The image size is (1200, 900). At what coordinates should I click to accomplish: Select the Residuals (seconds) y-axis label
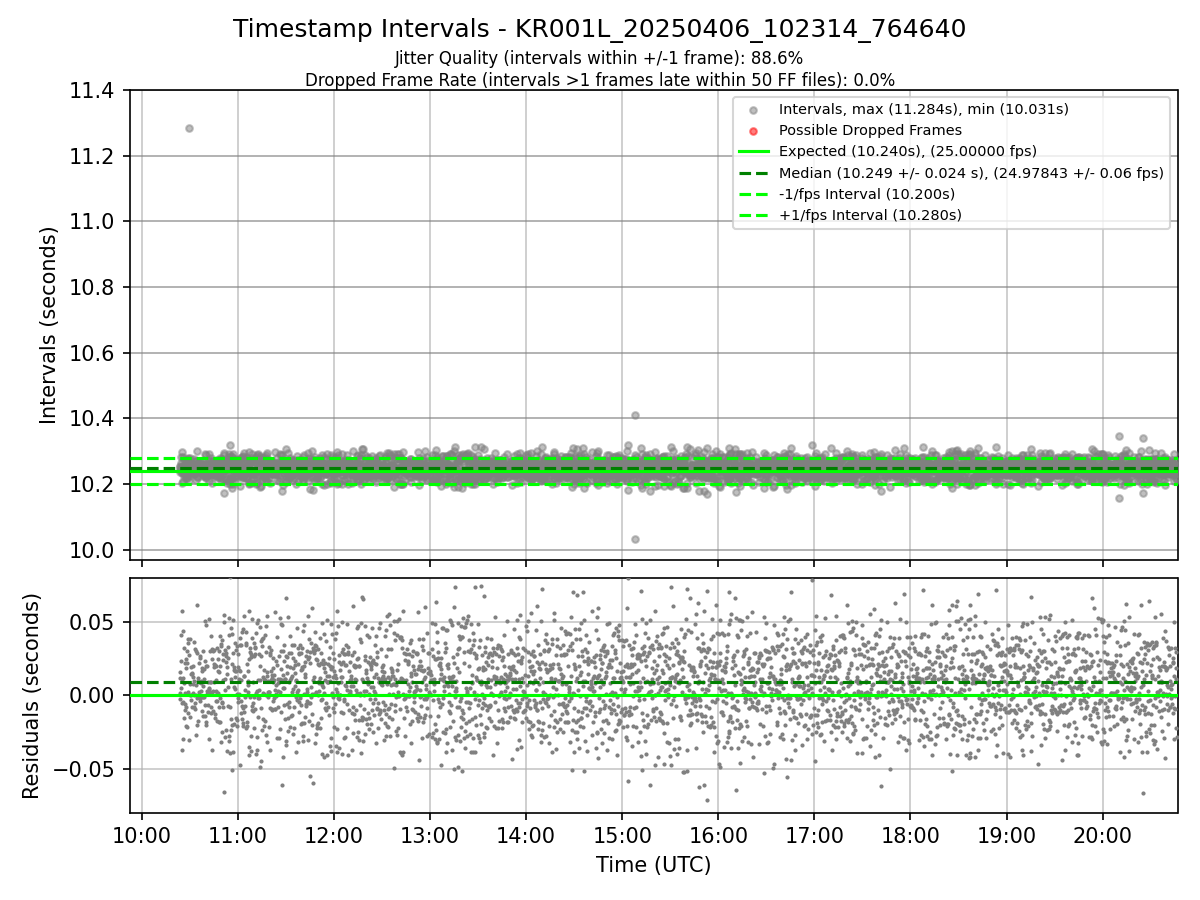(x=31, y=695)
